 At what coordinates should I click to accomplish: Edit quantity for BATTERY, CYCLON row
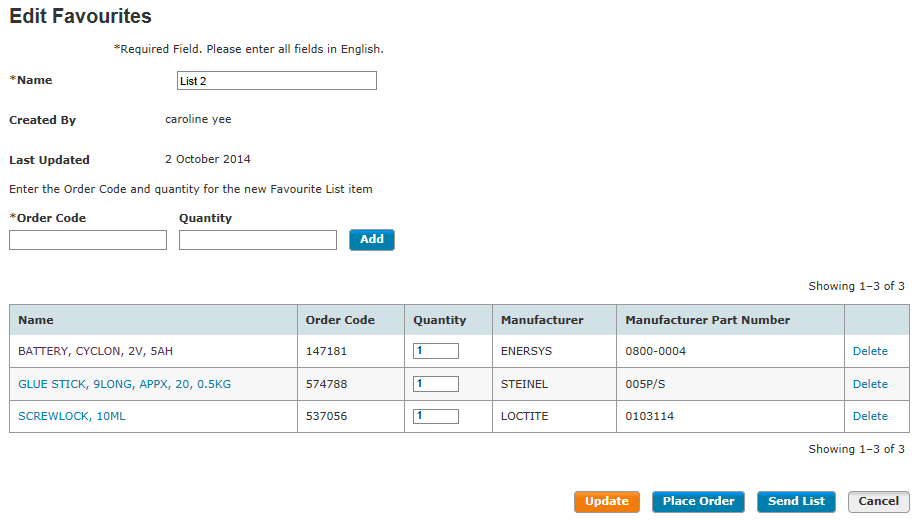[436, 351]
